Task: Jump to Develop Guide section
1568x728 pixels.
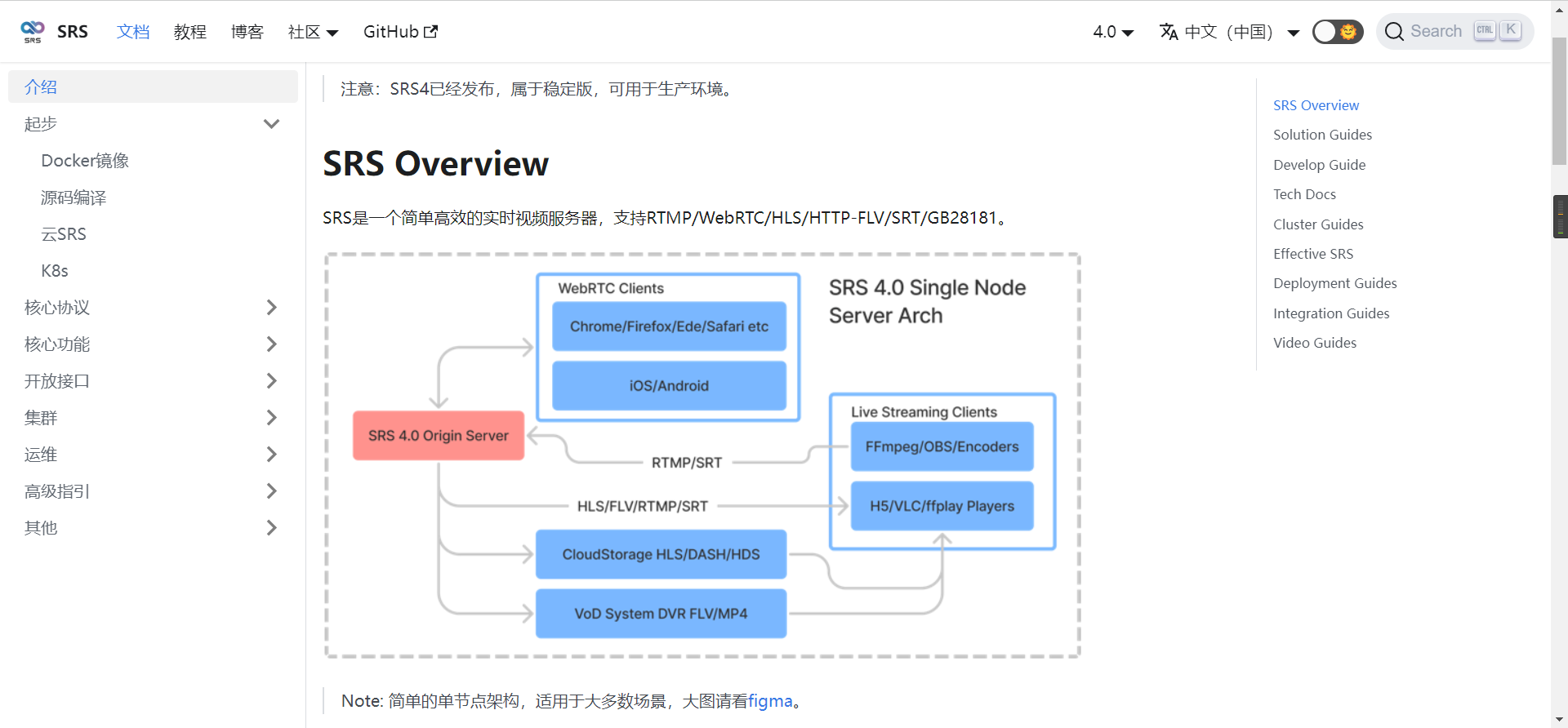Action: [x=1319, y=165]
